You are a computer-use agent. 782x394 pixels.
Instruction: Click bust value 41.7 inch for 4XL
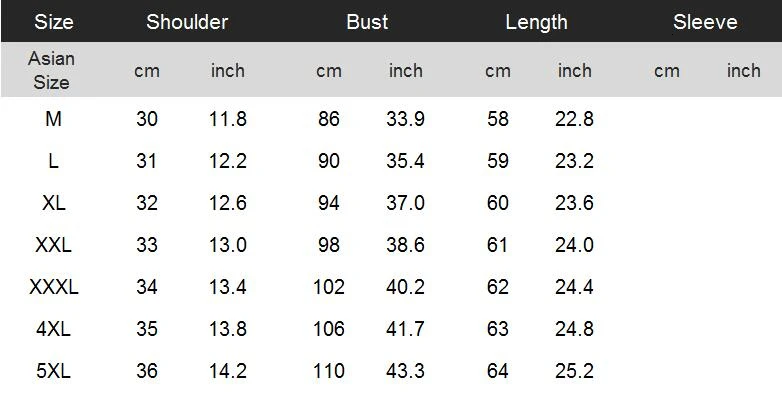[405, 329]
